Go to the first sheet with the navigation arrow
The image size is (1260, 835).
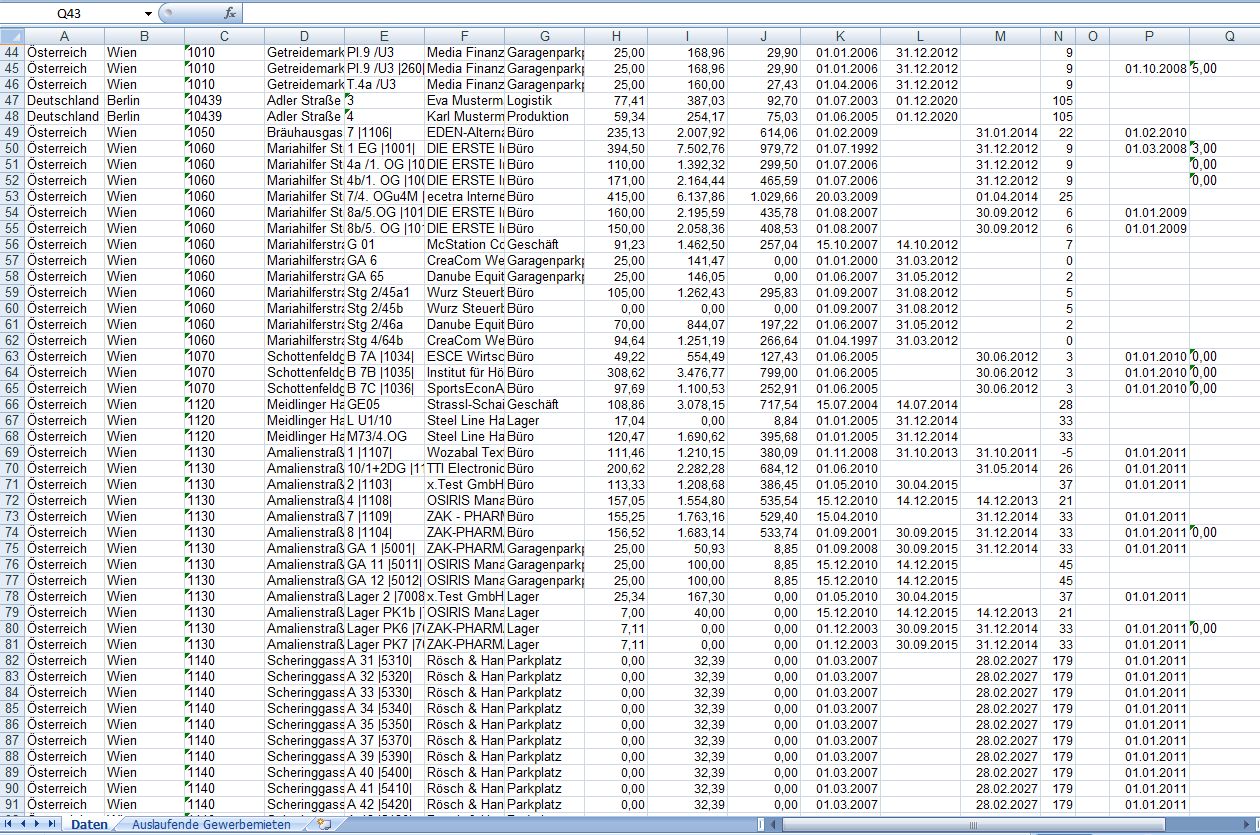coord(9,825)
